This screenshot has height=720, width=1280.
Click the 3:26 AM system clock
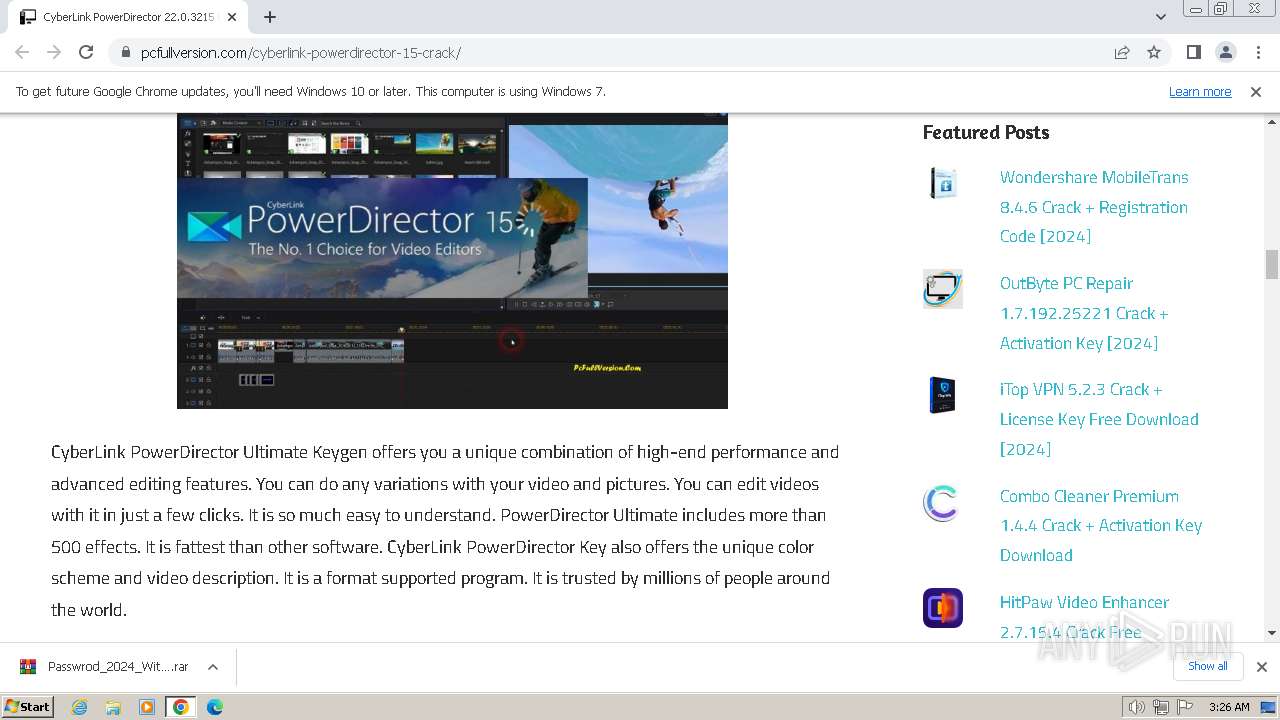tap(1229, 707)
